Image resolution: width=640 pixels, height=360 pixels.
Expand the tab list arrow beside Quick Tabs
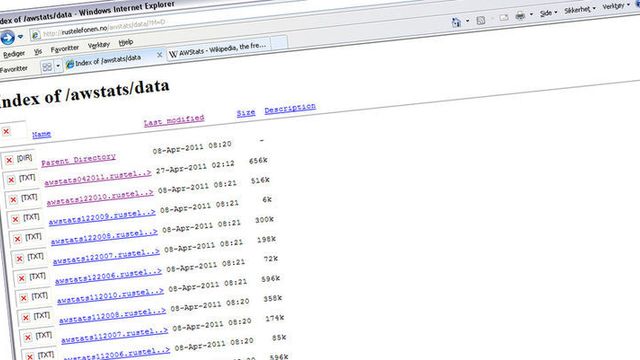pyautogui.click(x=58, y=66)
